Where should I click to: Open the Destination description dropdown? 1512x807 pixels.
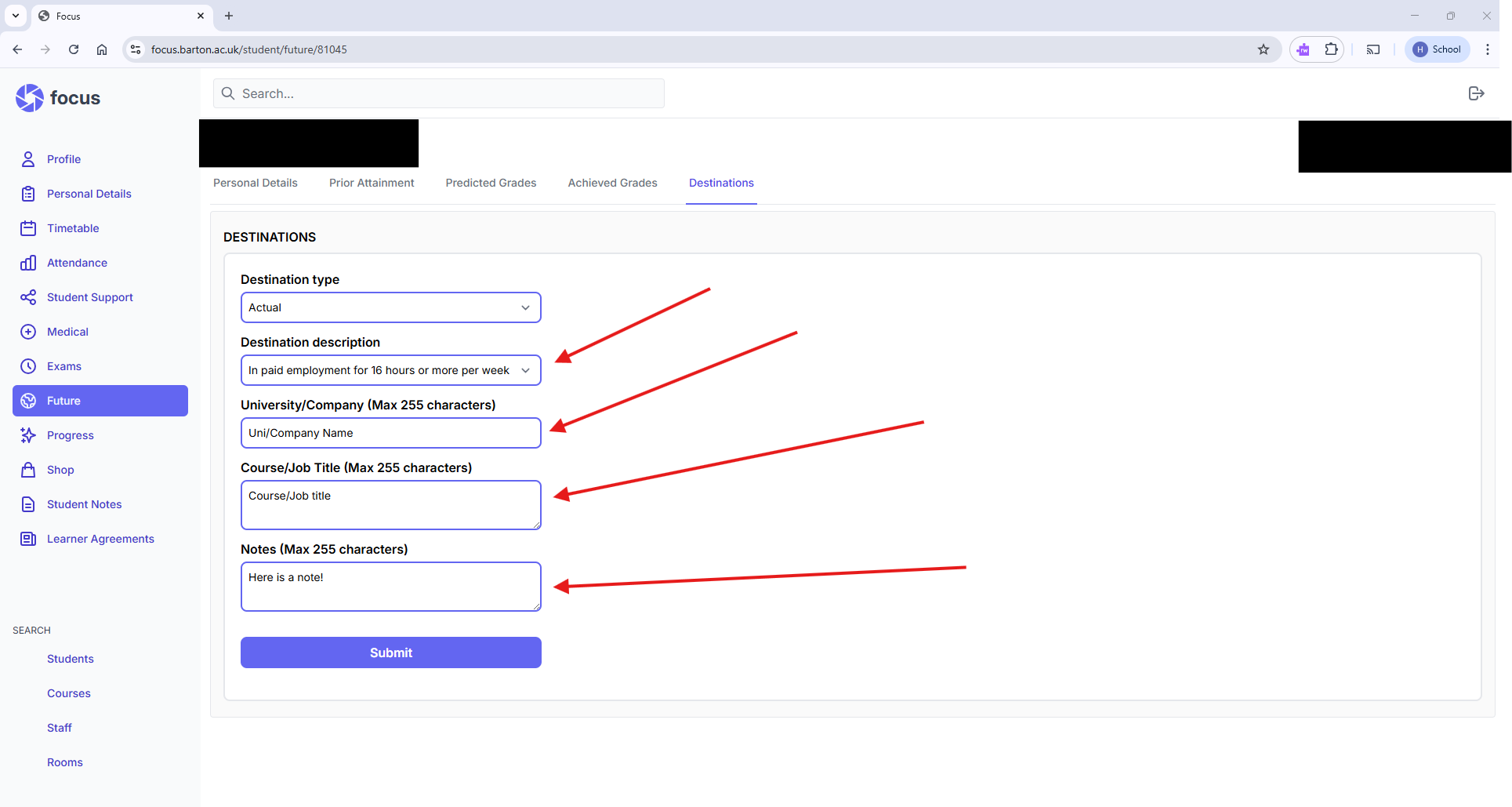click(x=390, y=370)
